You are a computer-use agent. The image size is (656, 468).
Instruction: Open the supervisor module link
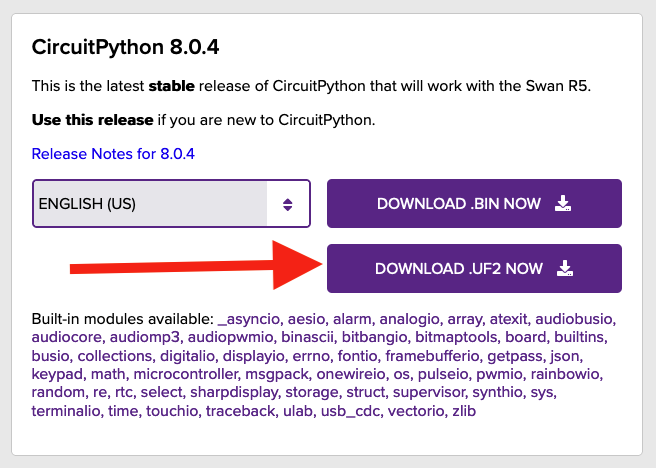(x=428, y=393)
